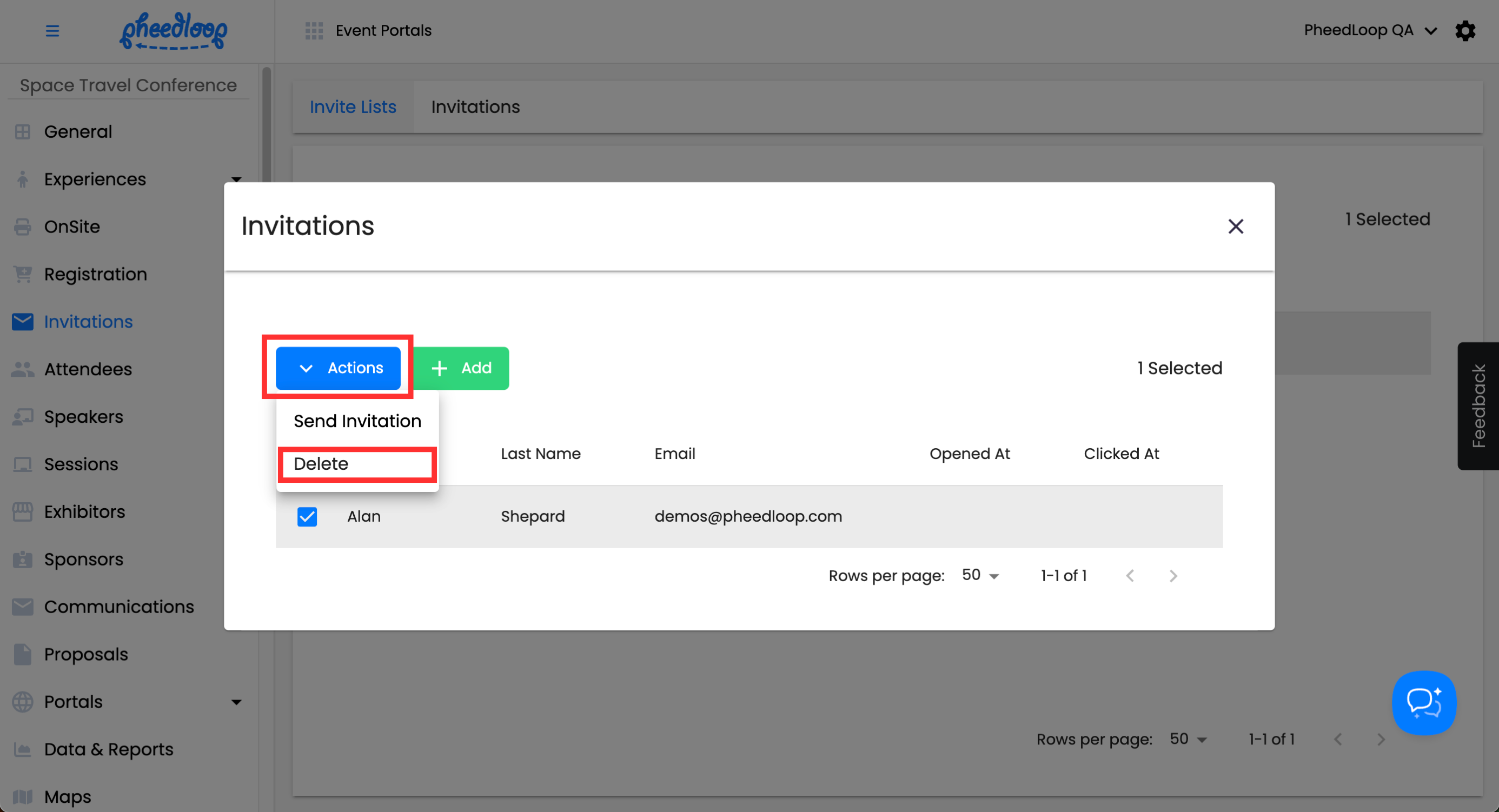The image size is (1499, 812).
Task: Open the Actions dropdown button
Action: tap(339, 368)
